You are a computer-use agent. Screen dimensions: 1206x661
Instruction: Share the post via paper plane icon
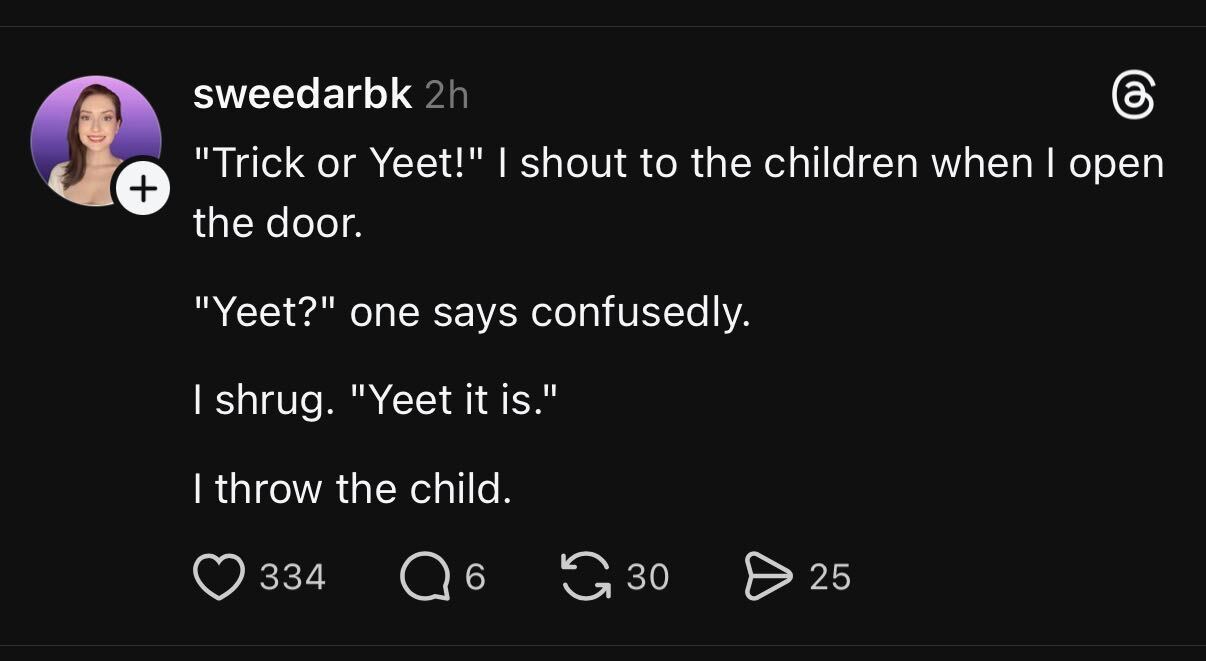click(x=769, y=578)
